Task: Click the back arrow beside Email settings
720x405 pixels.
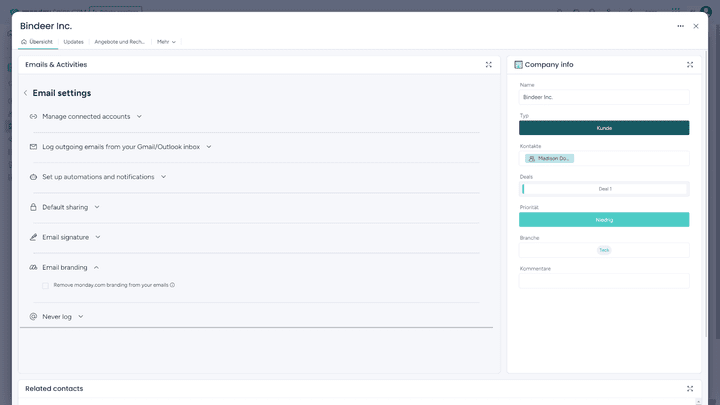Action: point(26,93)
